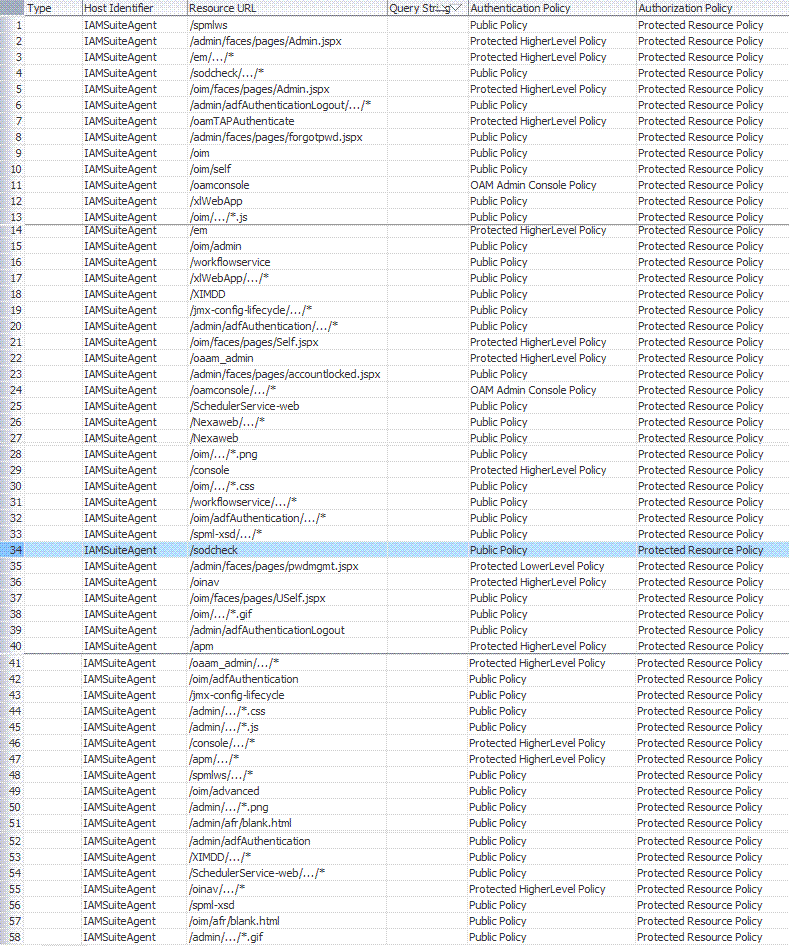The height and width of the screenshot is (951, 789).
Task: Click the /oamTAPAuthenticate resource cell
Action: 287,121
